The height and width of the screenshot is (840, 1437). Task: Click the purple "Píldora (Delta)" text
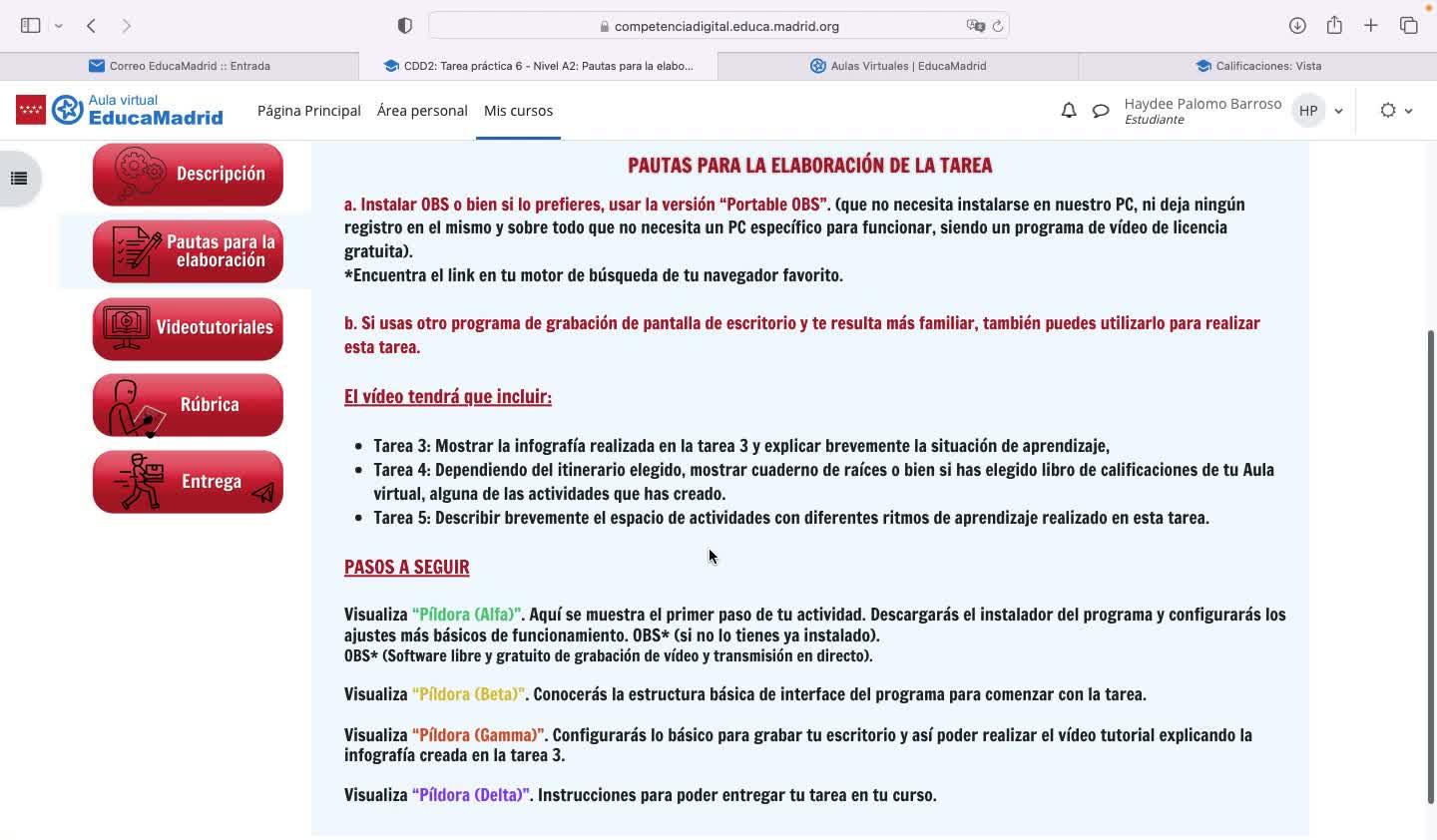tap(471, 795)
